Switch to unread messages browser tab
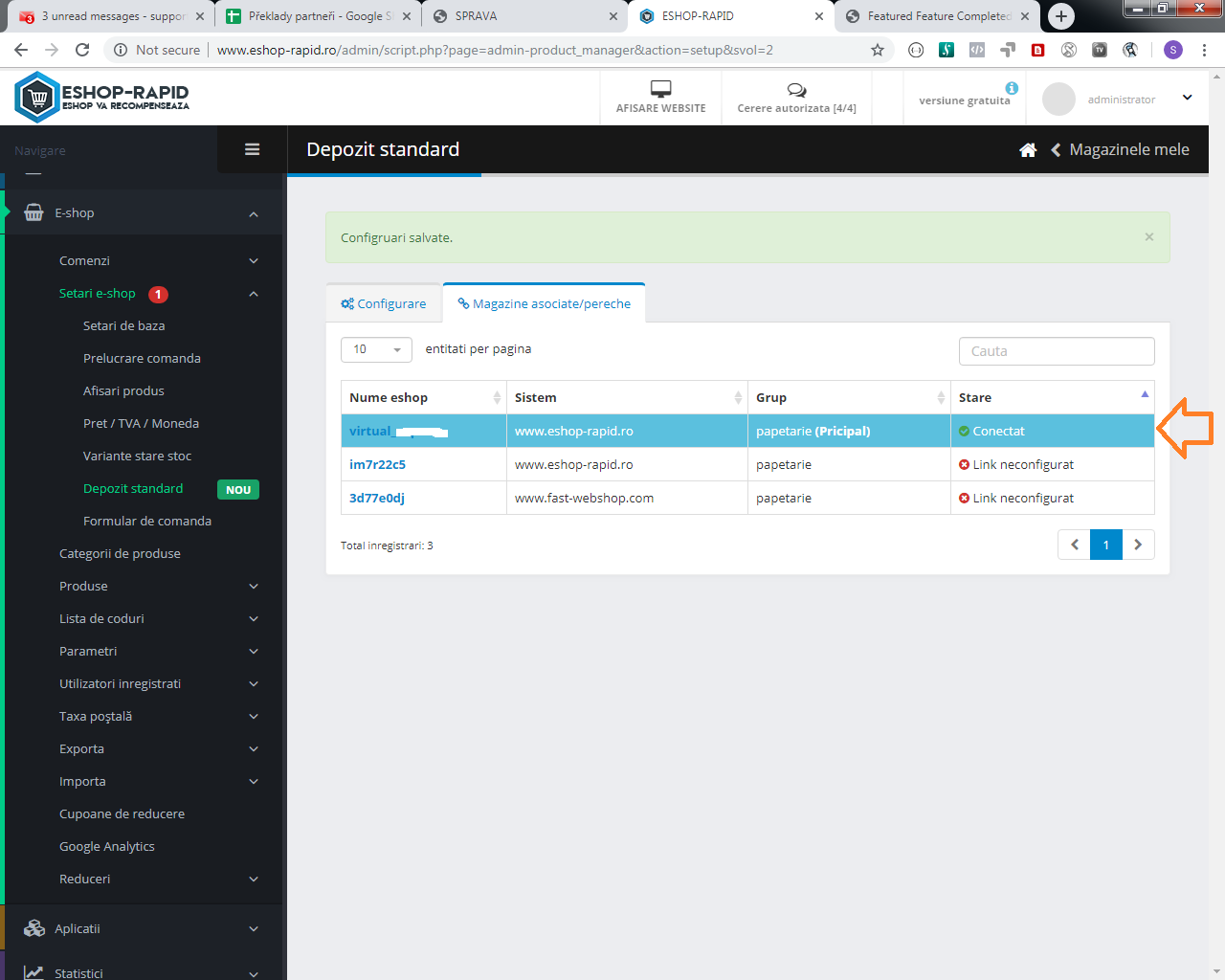This screenshot has width=1225, height=980. 110,16
